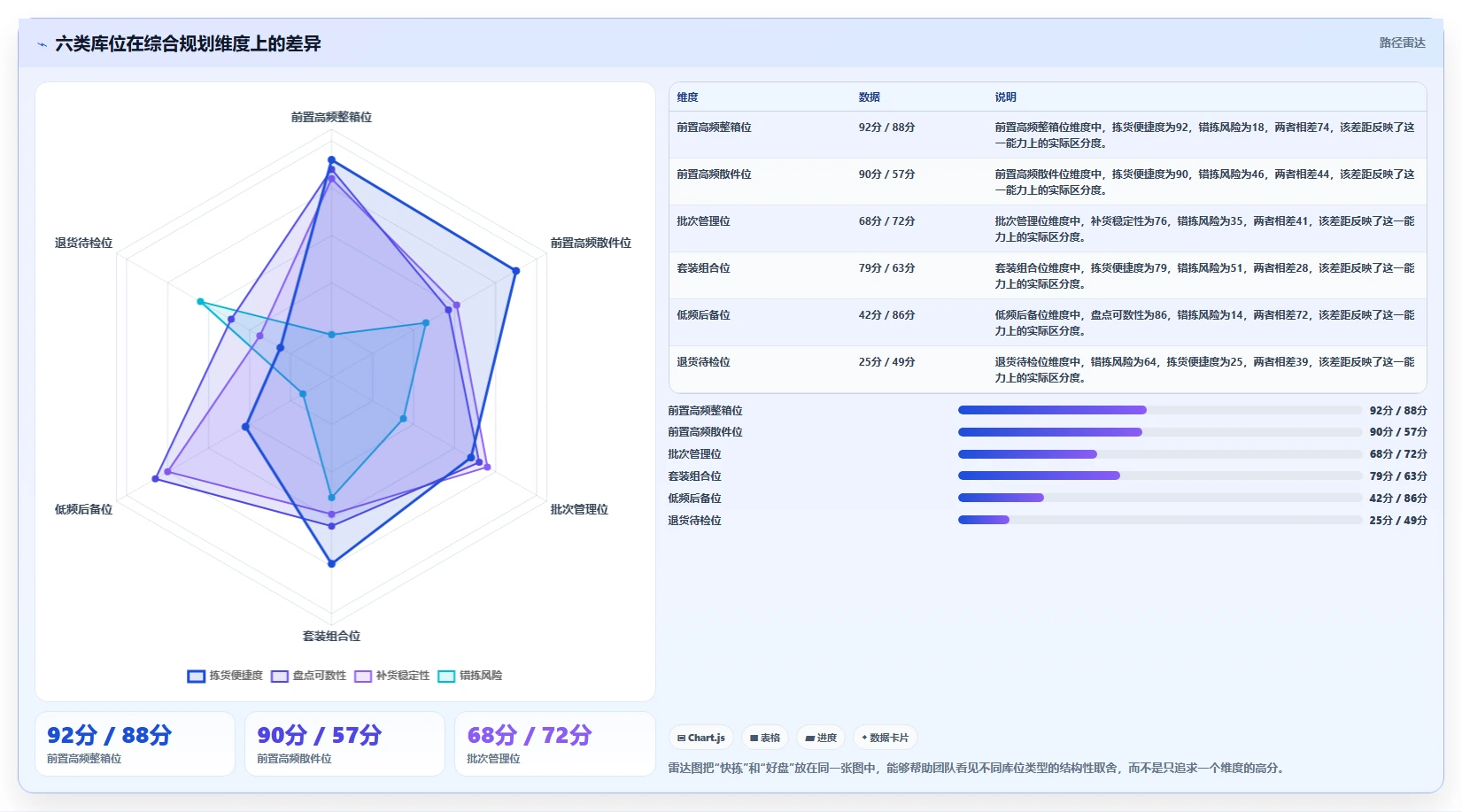The image size is (1462, 812).
Task: Click the 42分 / 86分 table cell
Action: pos(886,315)
